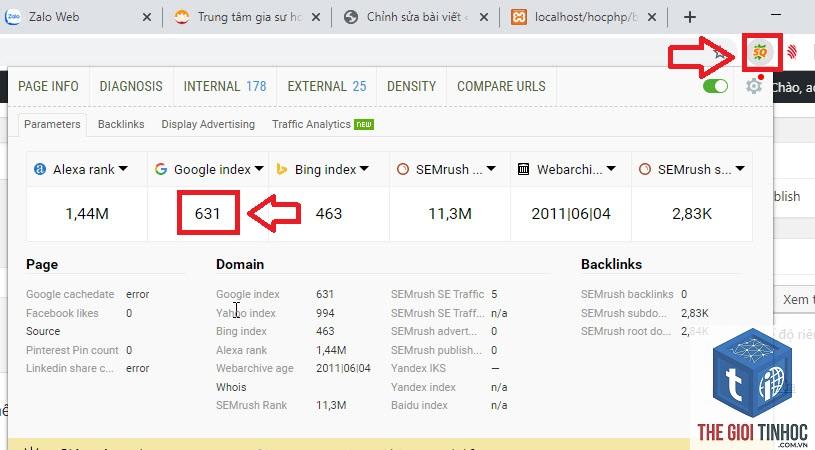This screenshot has width=815, height=450.
Task: Close the Zalo Web tab
Action: click(147, 17)
